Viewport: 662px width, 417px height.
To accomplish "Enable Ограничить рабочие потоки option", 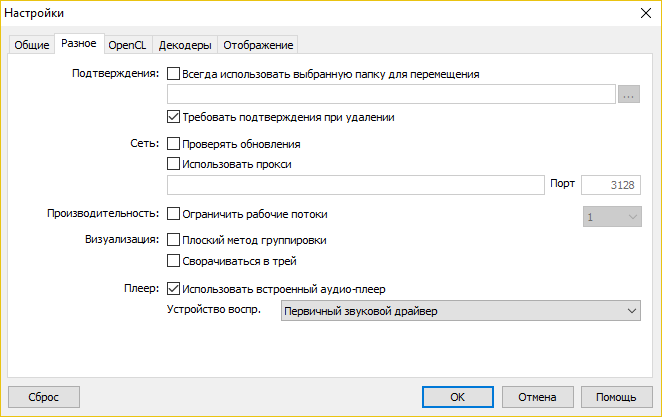I will click(x=174, y=214).
